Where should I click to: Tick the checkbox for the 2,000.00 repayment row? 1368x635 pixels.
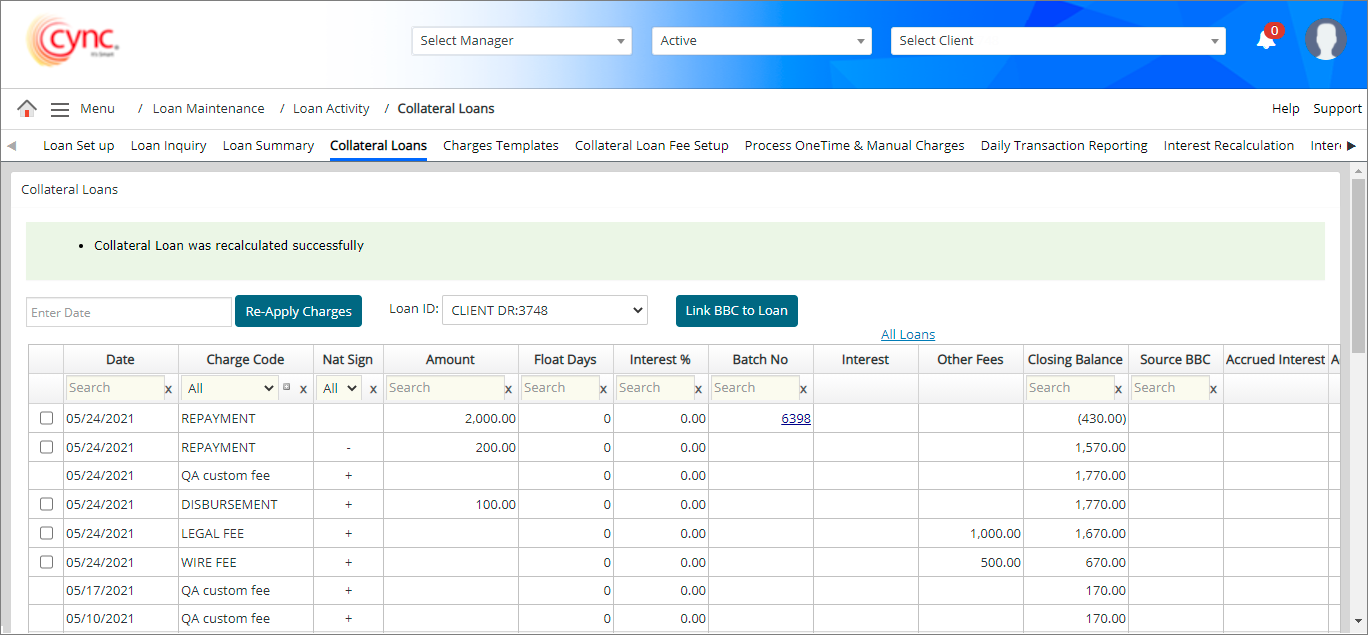click(46, 419)
